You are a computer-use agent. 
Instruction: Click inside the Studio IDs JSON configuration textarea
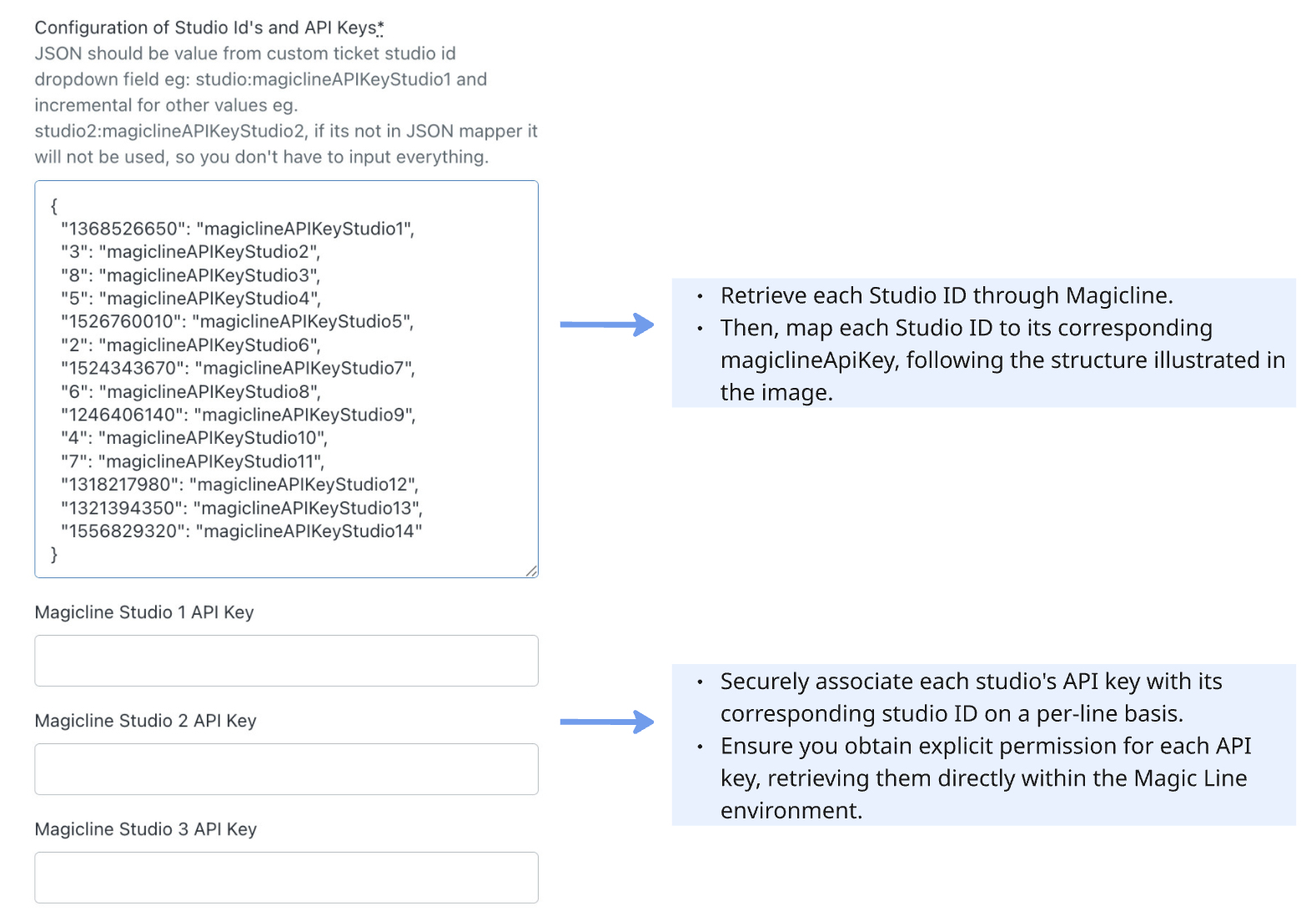click(286, 379)
